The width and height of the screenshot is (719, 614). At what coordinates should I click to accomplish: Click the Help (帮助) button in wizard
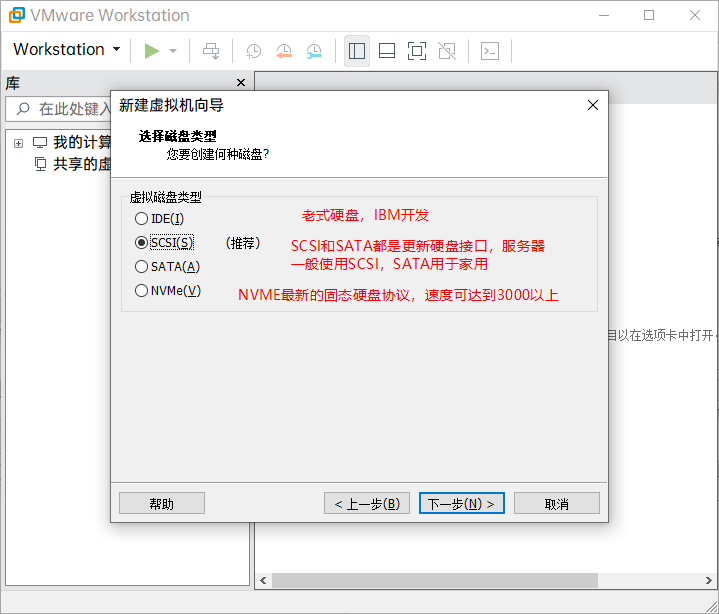coord(162,503)
